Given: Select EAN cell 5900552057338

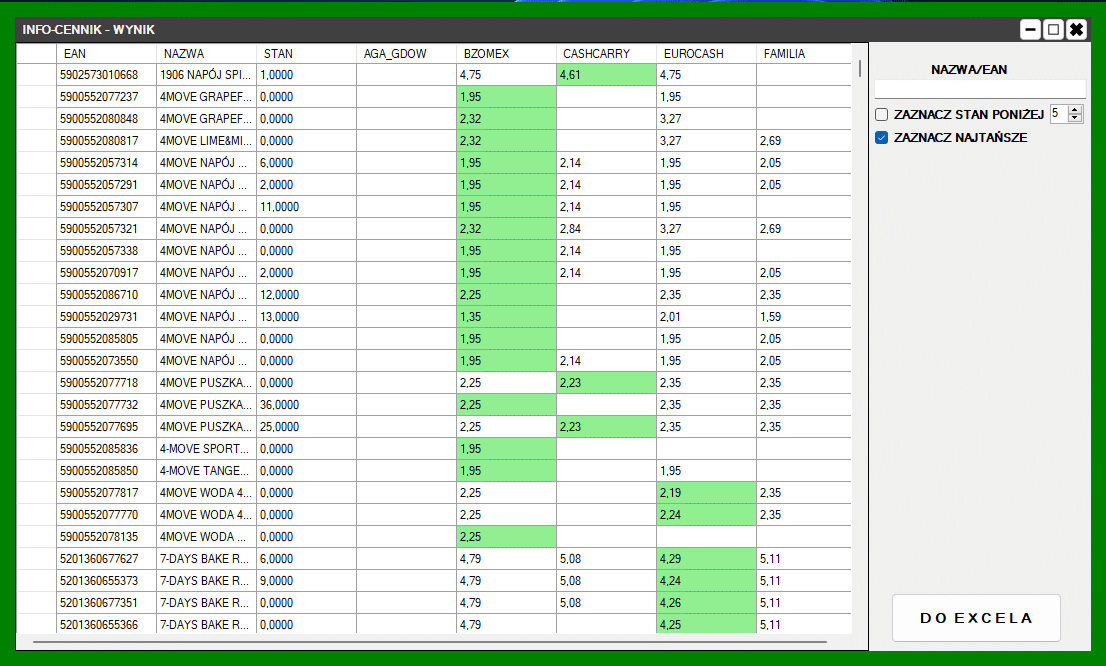Looking at the screenshot, I should (x=107, y=250).
